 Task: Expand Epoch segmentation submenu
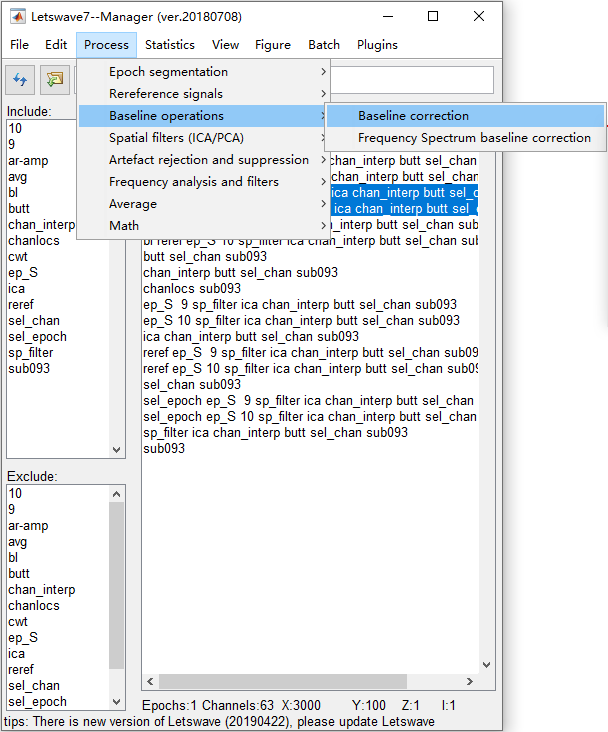204,72
